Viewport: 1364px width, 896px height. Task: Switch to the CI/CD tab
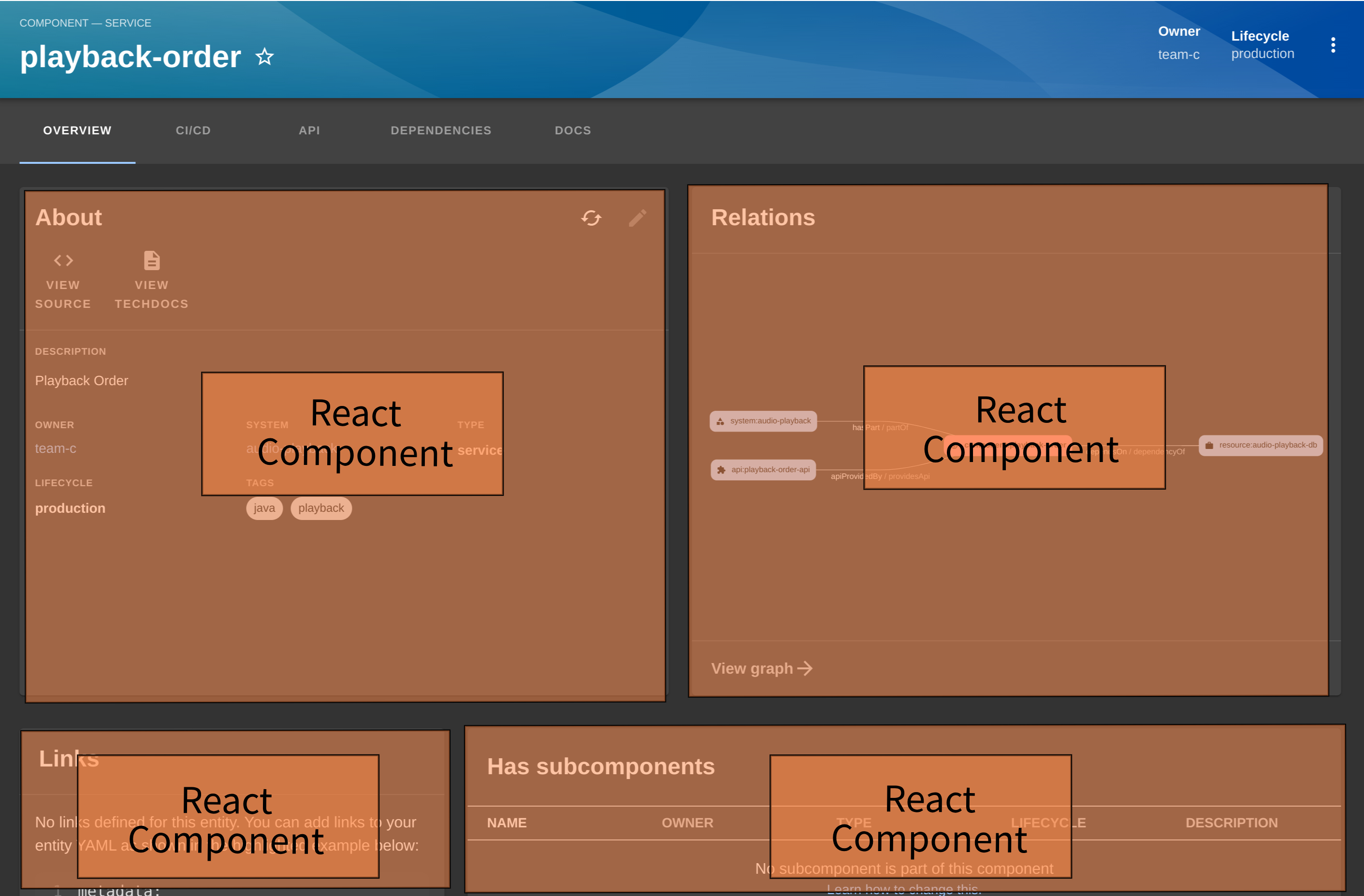click(x=194, y=130)
